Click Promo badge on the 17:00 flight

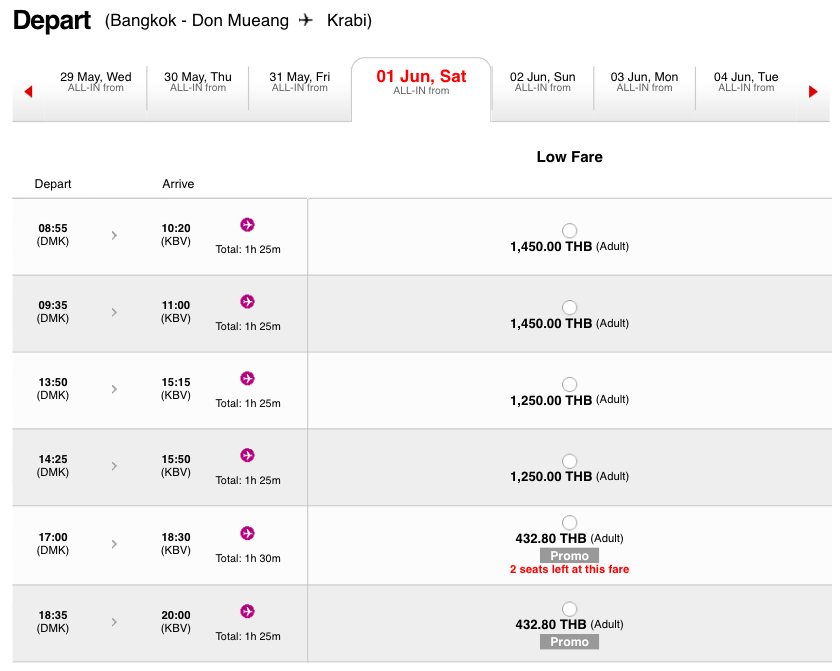click(x=569, y=556)
